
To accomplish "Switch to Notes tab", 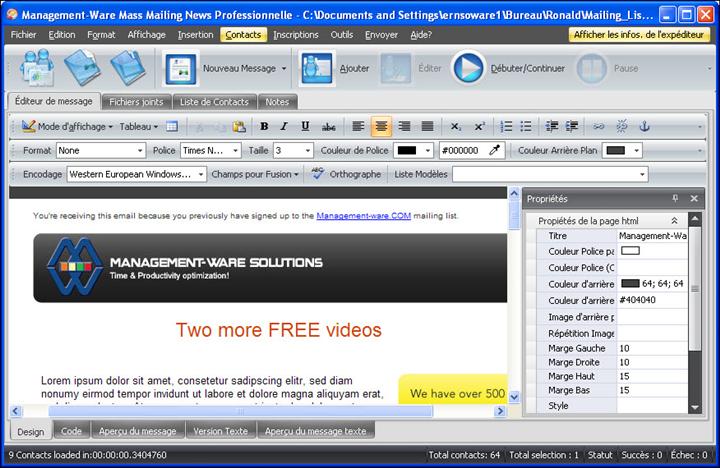I will tap(277, 102).
